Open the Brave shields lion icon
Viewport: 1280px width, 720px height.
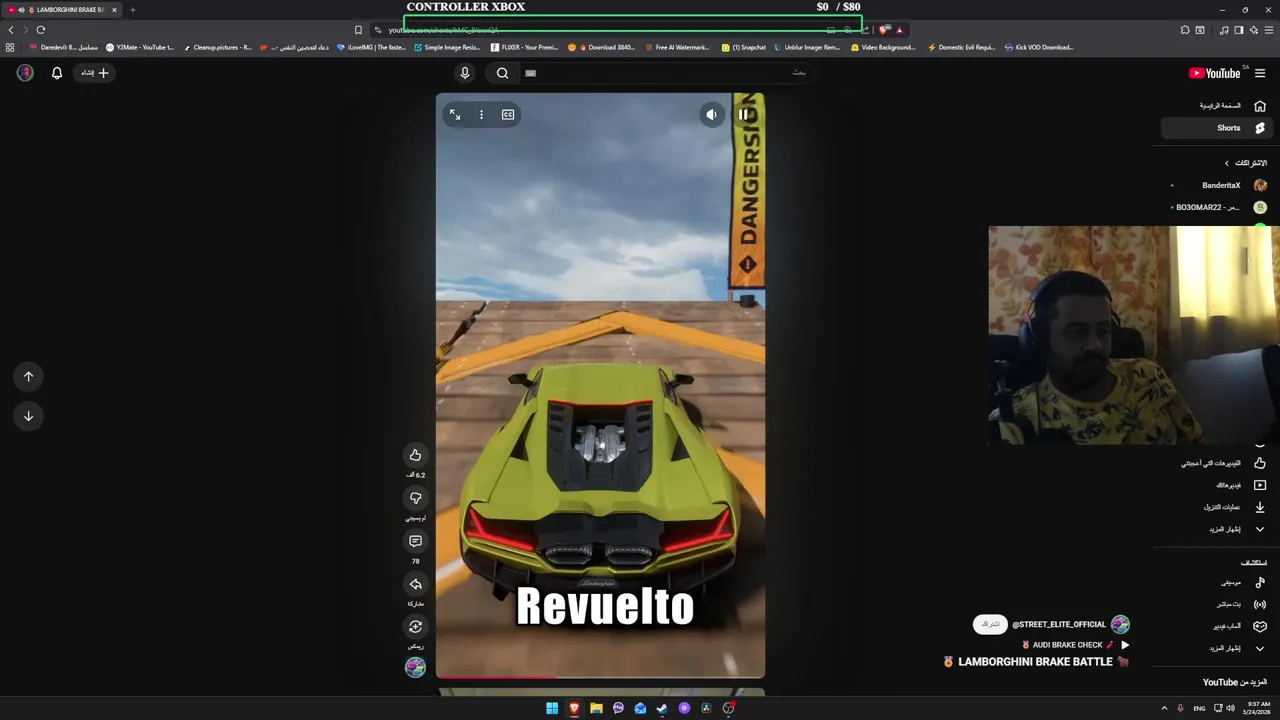pyautogui.click(x=883, y=30)
